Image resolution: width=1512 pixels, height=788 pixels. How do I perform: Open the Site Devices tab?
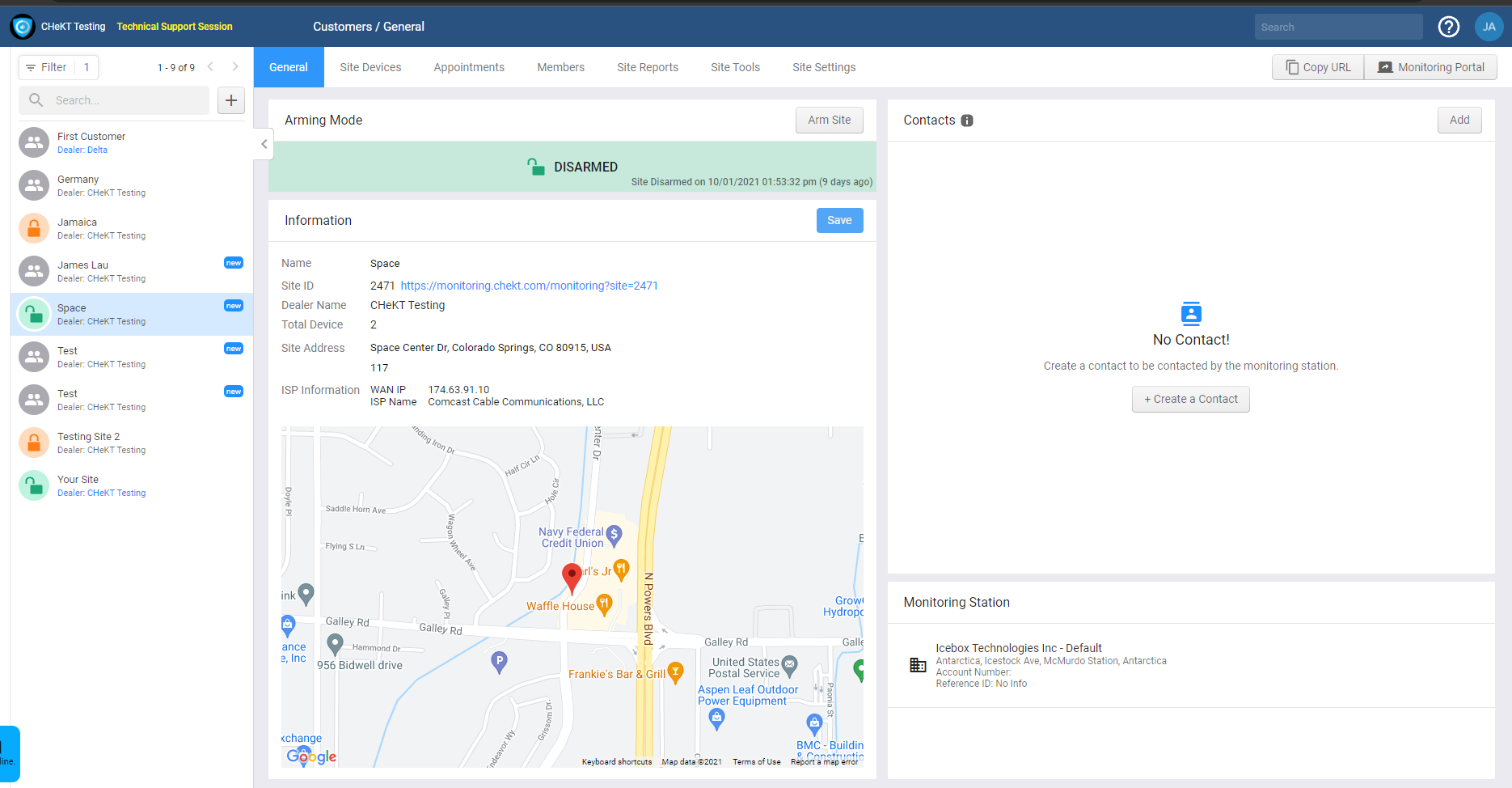pyautogui.click(x=370, y=67)
